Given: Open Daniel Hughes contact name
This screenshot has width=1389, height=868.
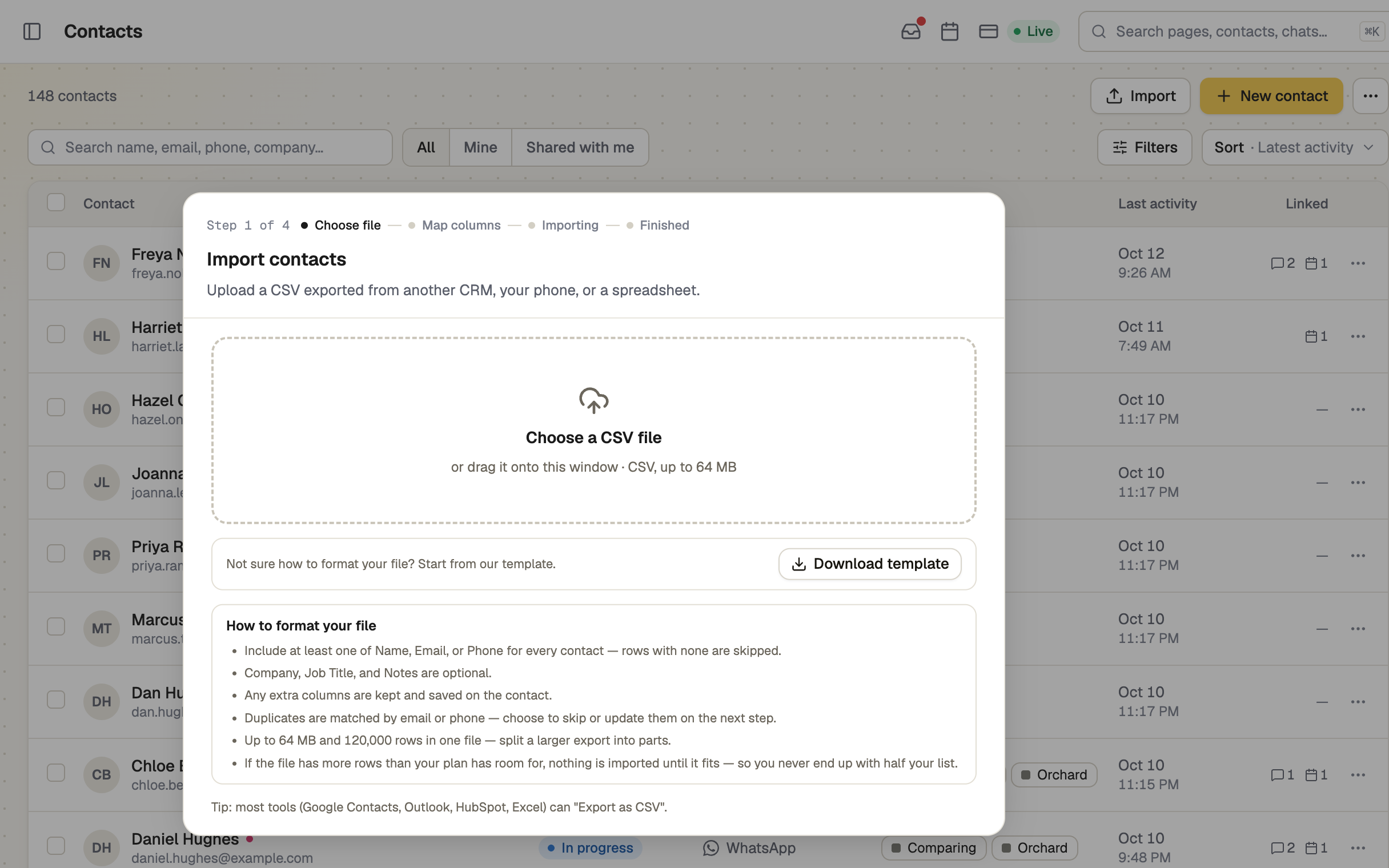Looking at the screenshot, I should click(x=185, y=839).
